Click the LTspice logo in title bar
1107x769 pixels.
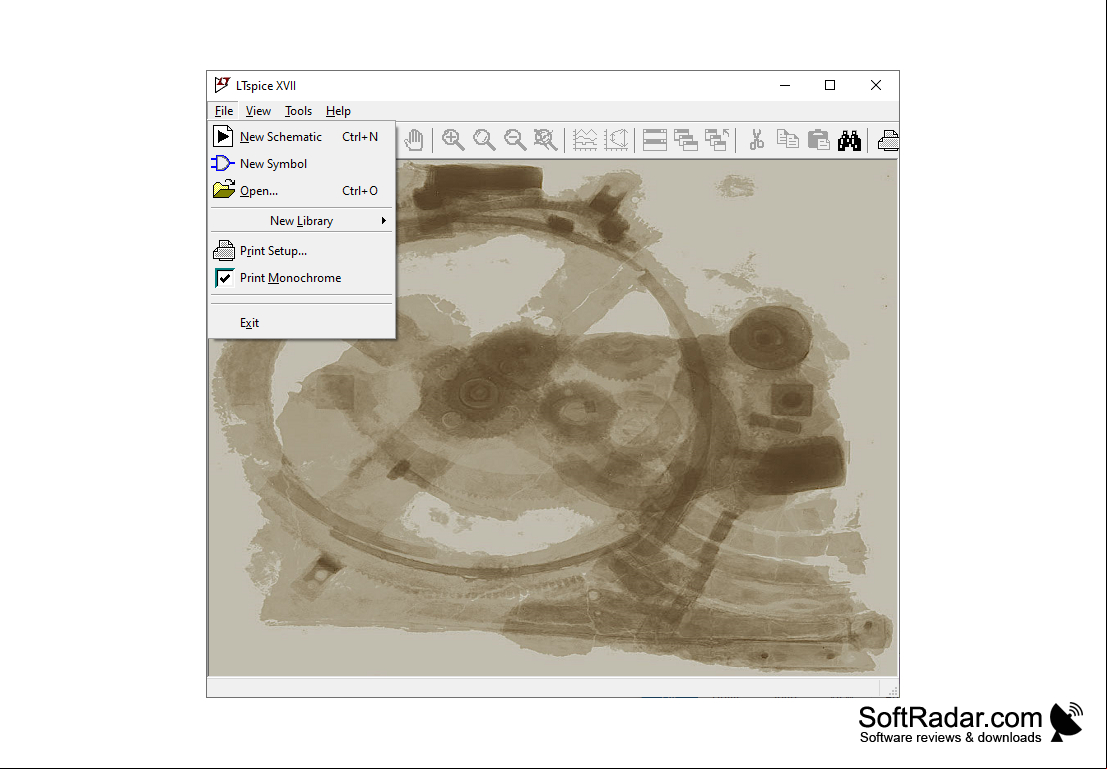click(x=222, y=85)
